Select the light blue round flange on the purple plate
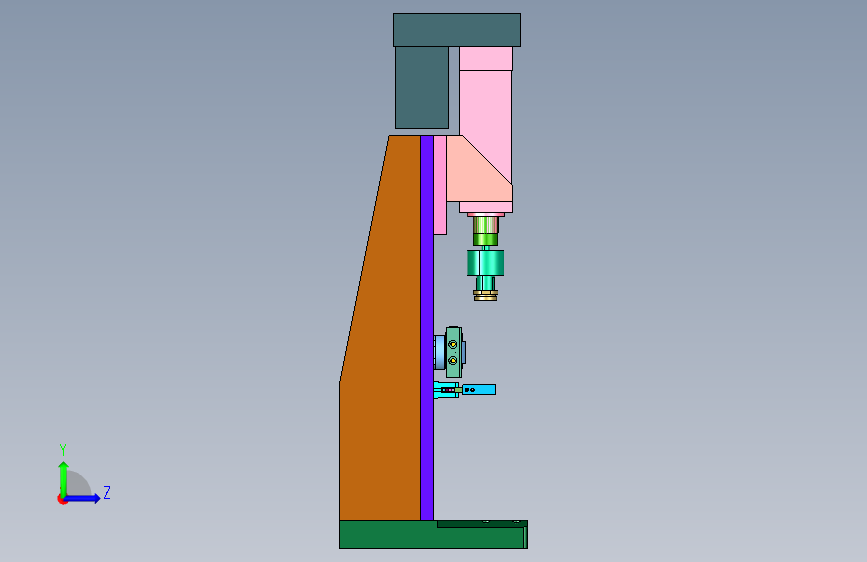The width and height of the screenshot is (867, 562). point(439,352)
